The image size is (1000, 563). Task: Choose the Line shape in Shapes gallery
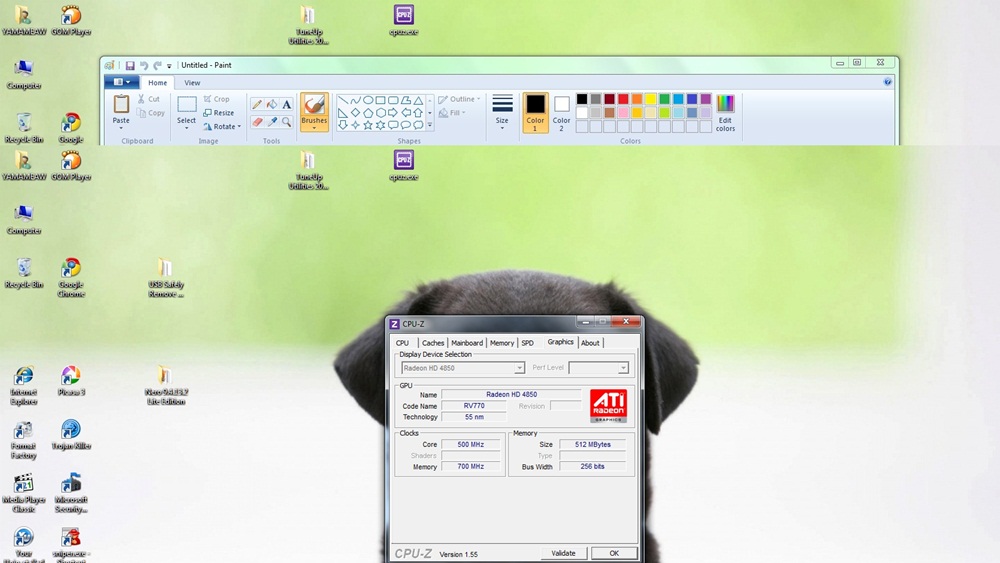click(x=342, y=100)
